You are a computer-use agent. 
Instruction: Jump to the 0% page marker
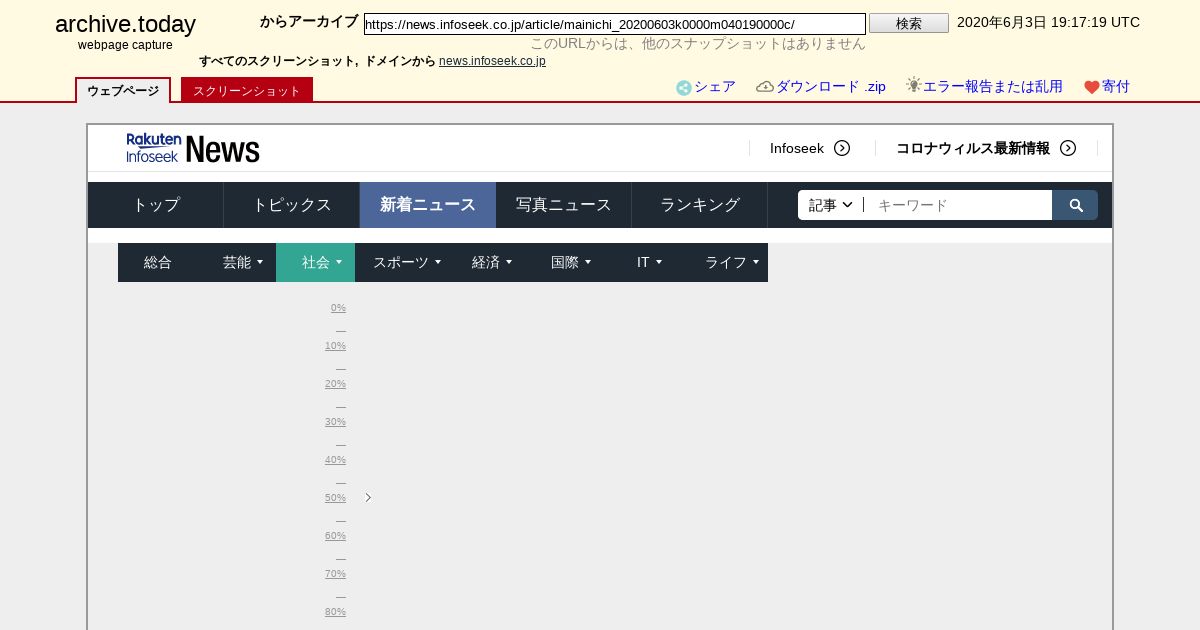pos(338,308)
